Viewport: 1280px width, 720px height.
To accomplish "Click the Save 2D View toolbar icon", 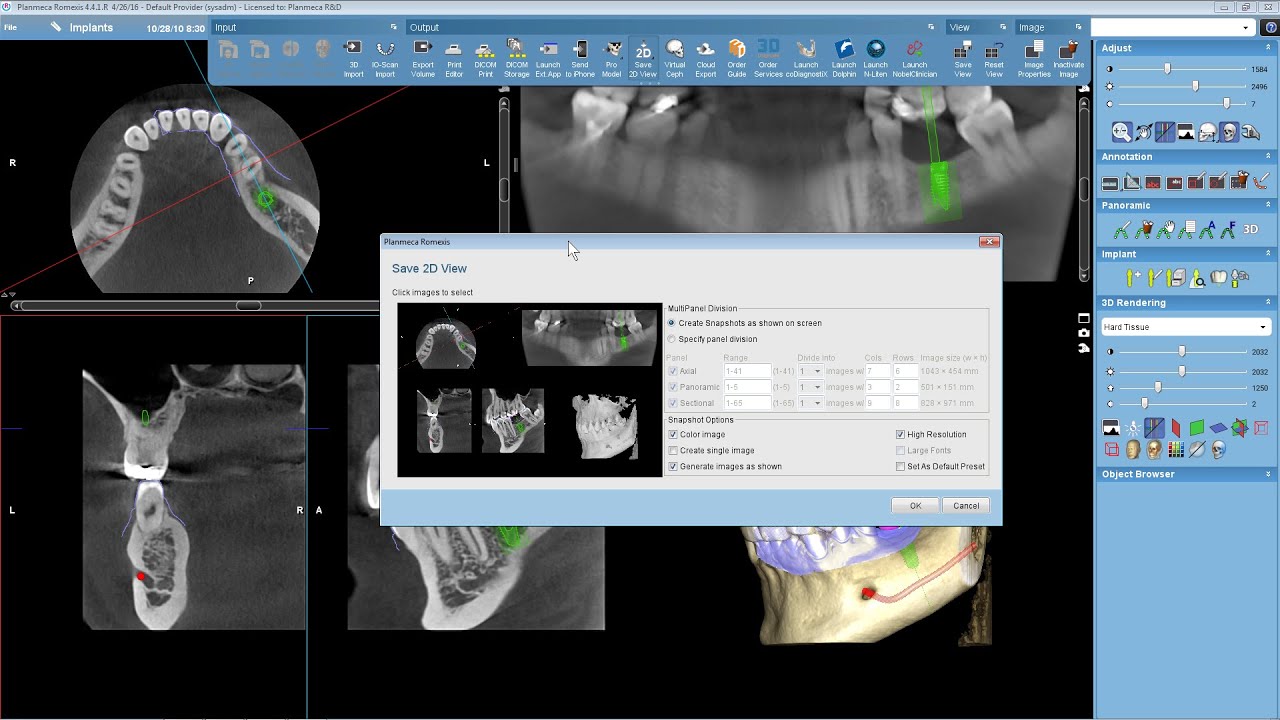I will 643,59.
